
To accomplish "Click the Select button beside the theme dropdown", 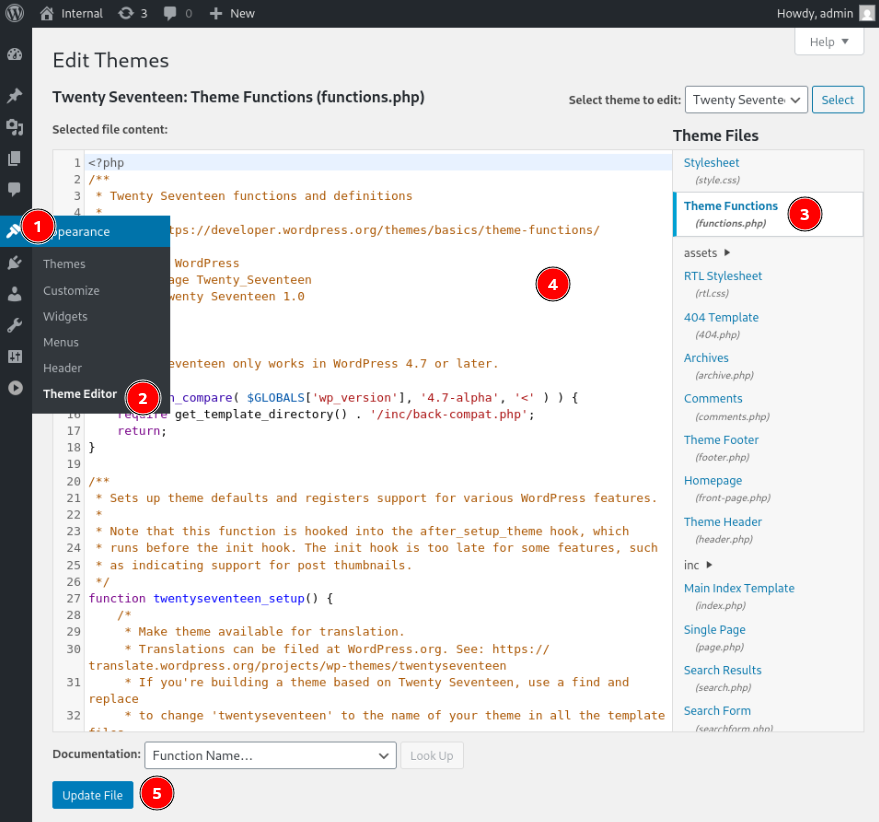I will tap(838, 100).
